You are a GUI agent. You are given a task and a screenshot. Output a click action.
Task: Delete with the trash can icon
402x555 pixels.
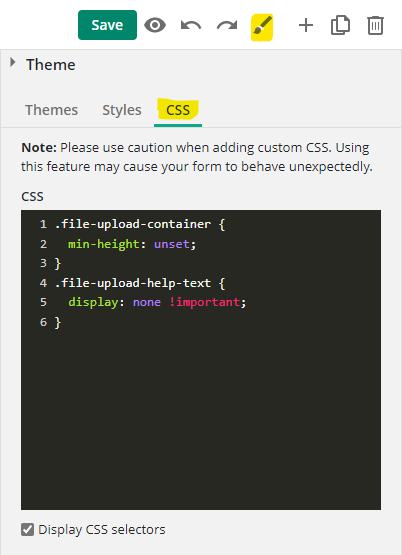[x=375, y=25]
